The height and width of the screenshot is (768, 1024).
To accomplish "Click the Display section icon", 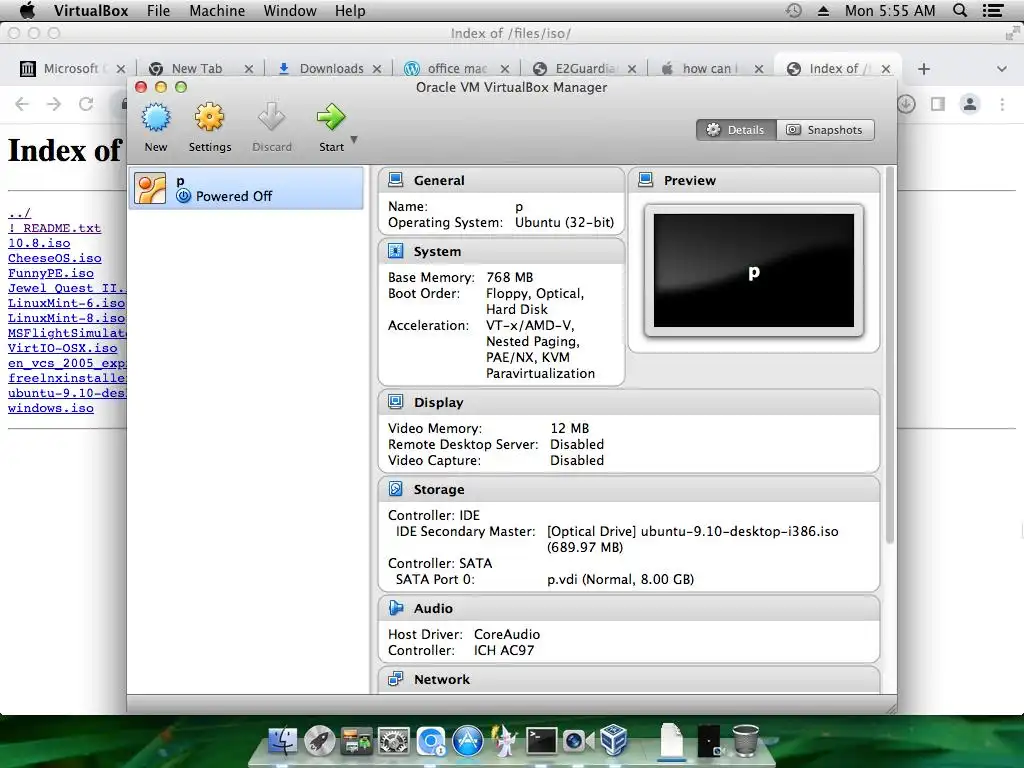I will (x=395, y=402).
